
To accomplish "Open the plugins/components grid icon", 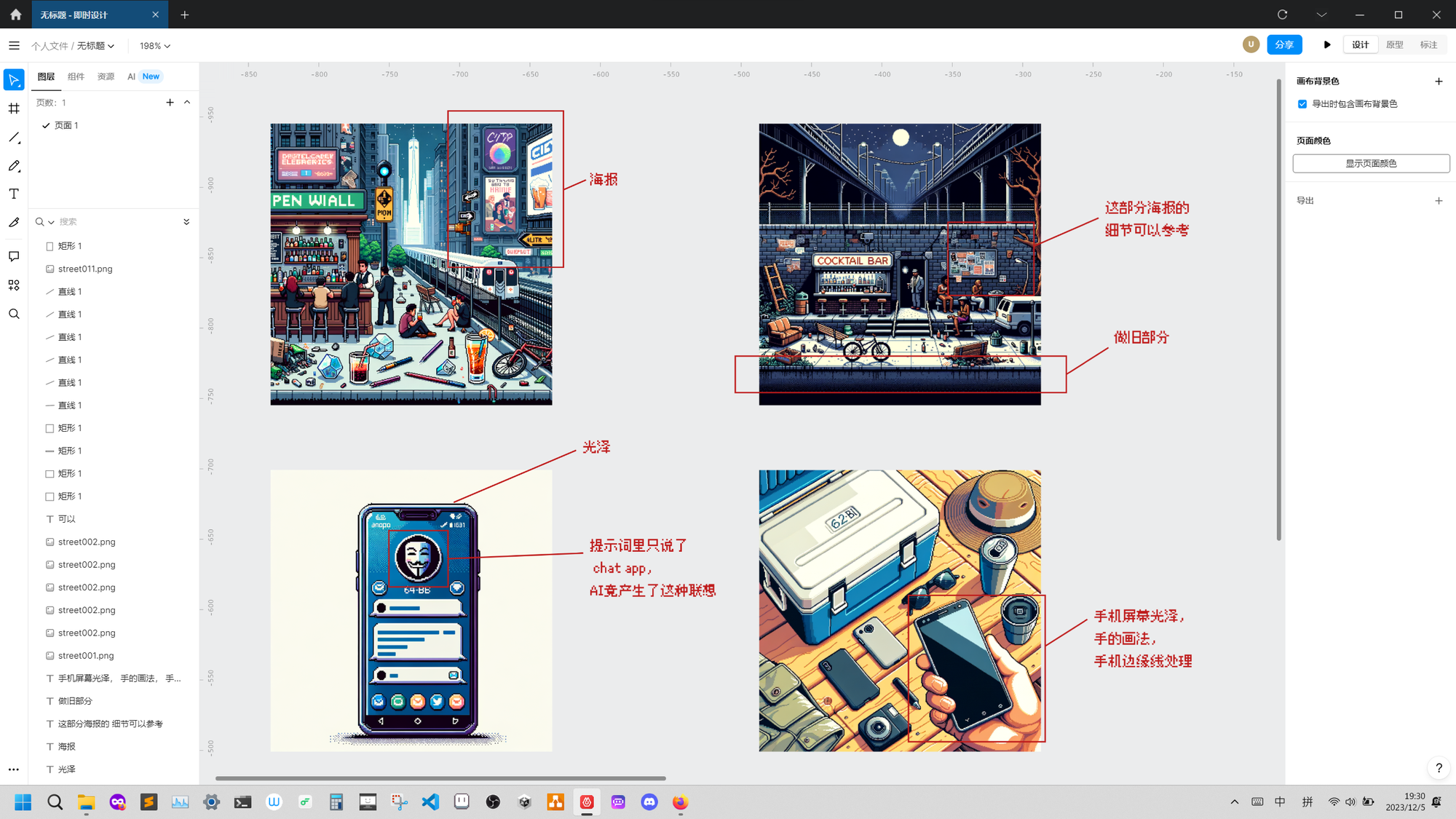I will [x=14, y=285].
